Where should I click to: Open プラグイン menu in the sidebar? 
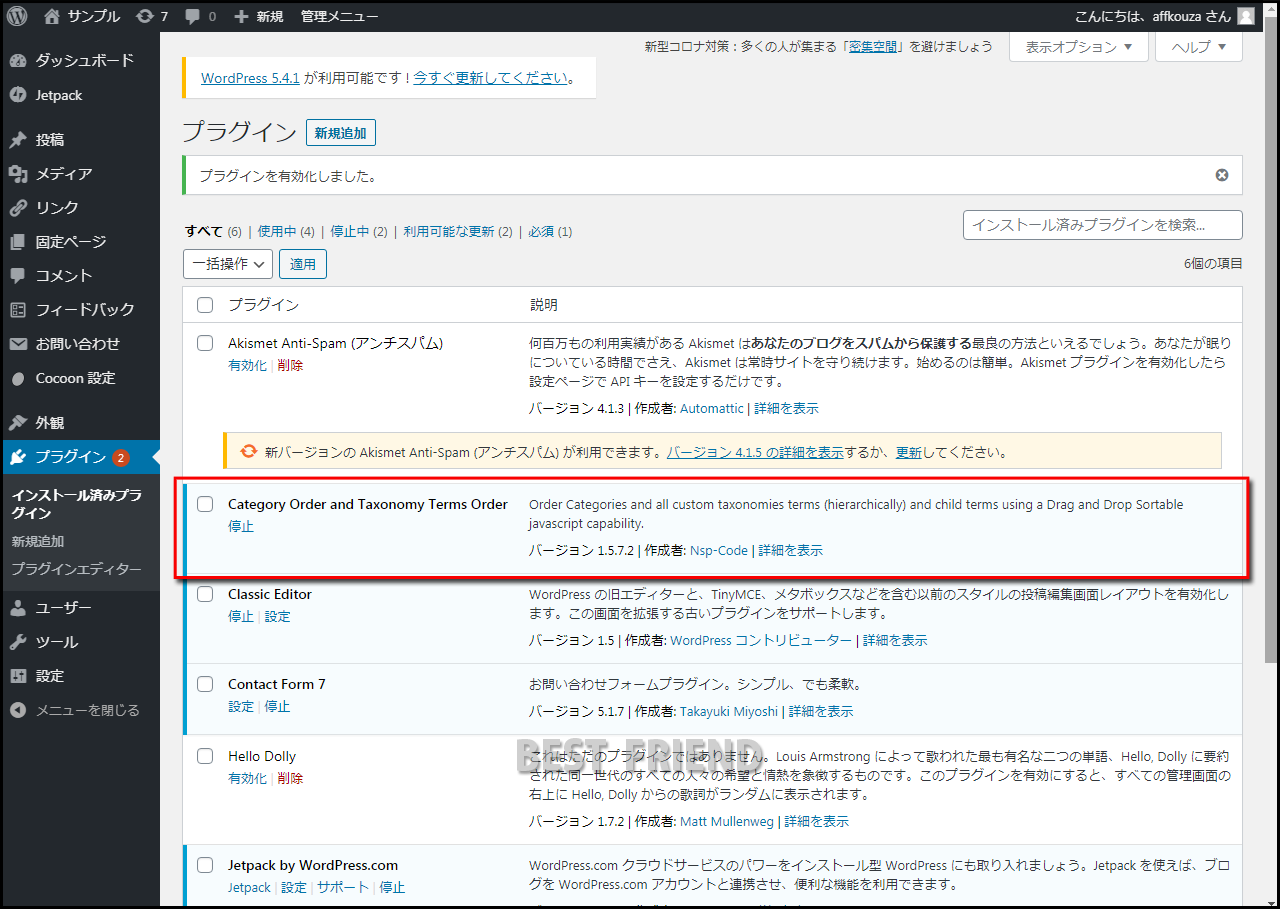pyautogui.click(x=80, y=457)
